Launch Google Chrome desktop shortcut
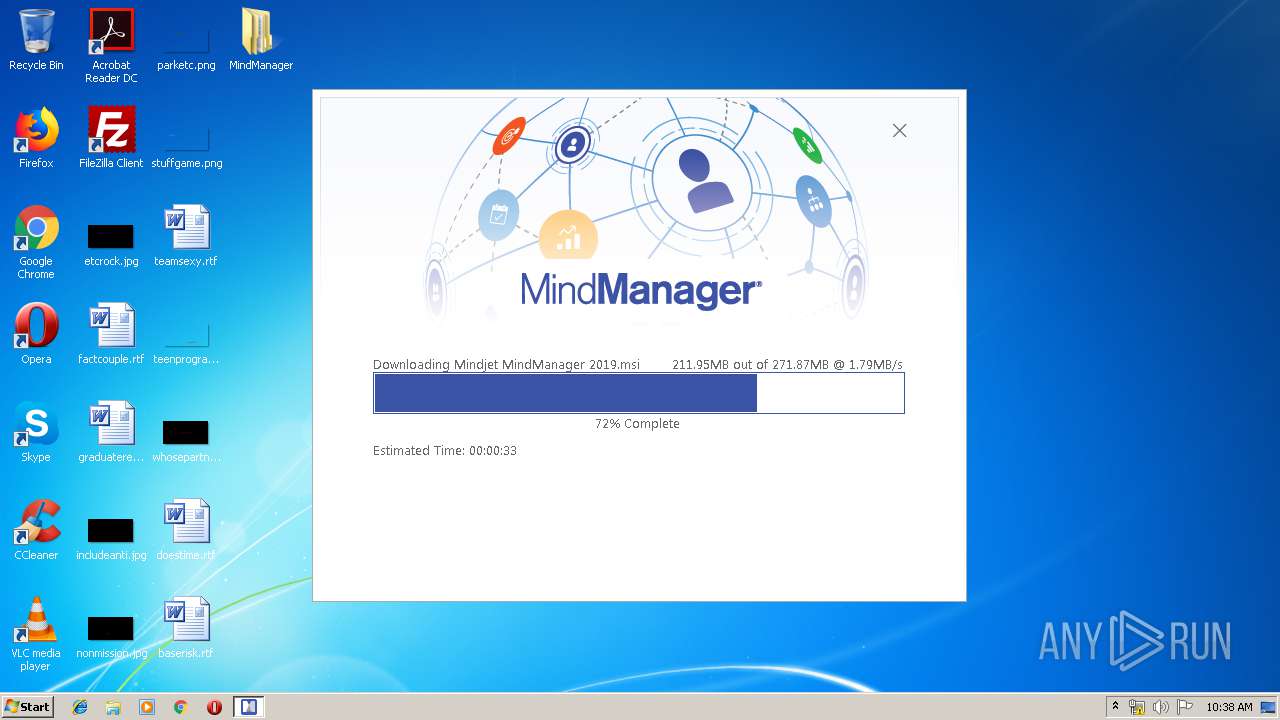The image size is (1280, 720). (x=36, y=242)
